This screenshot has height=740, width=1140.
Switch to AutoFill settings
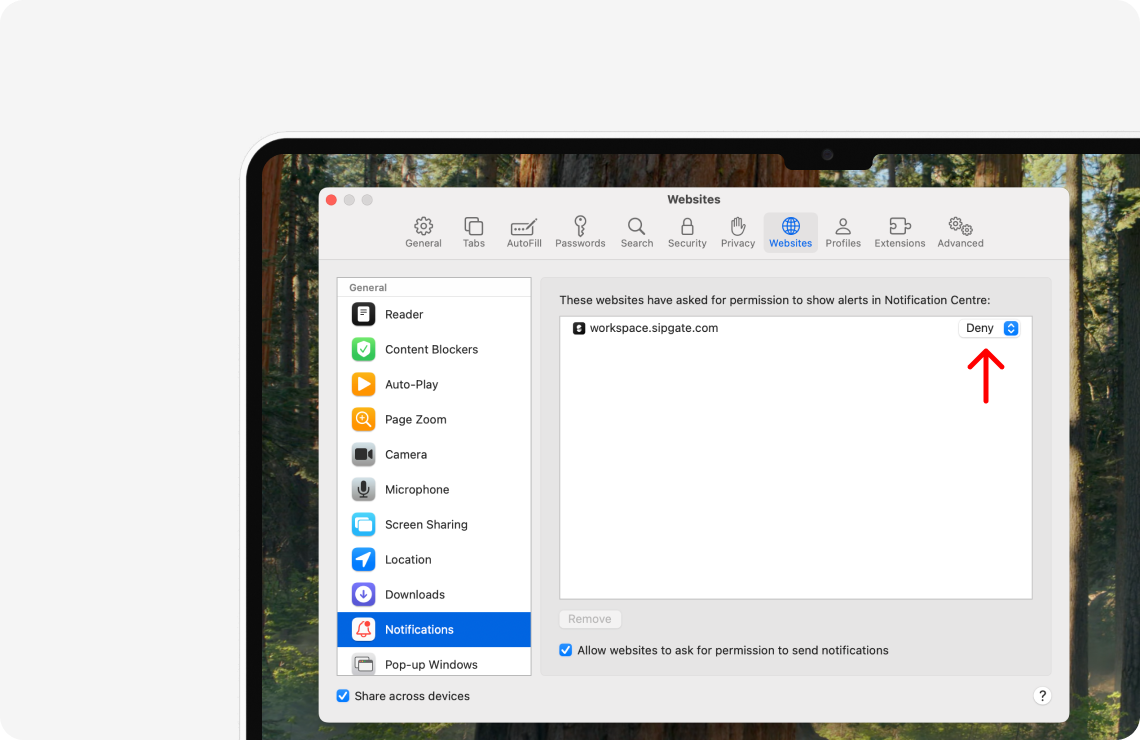[x=524, y=233]
